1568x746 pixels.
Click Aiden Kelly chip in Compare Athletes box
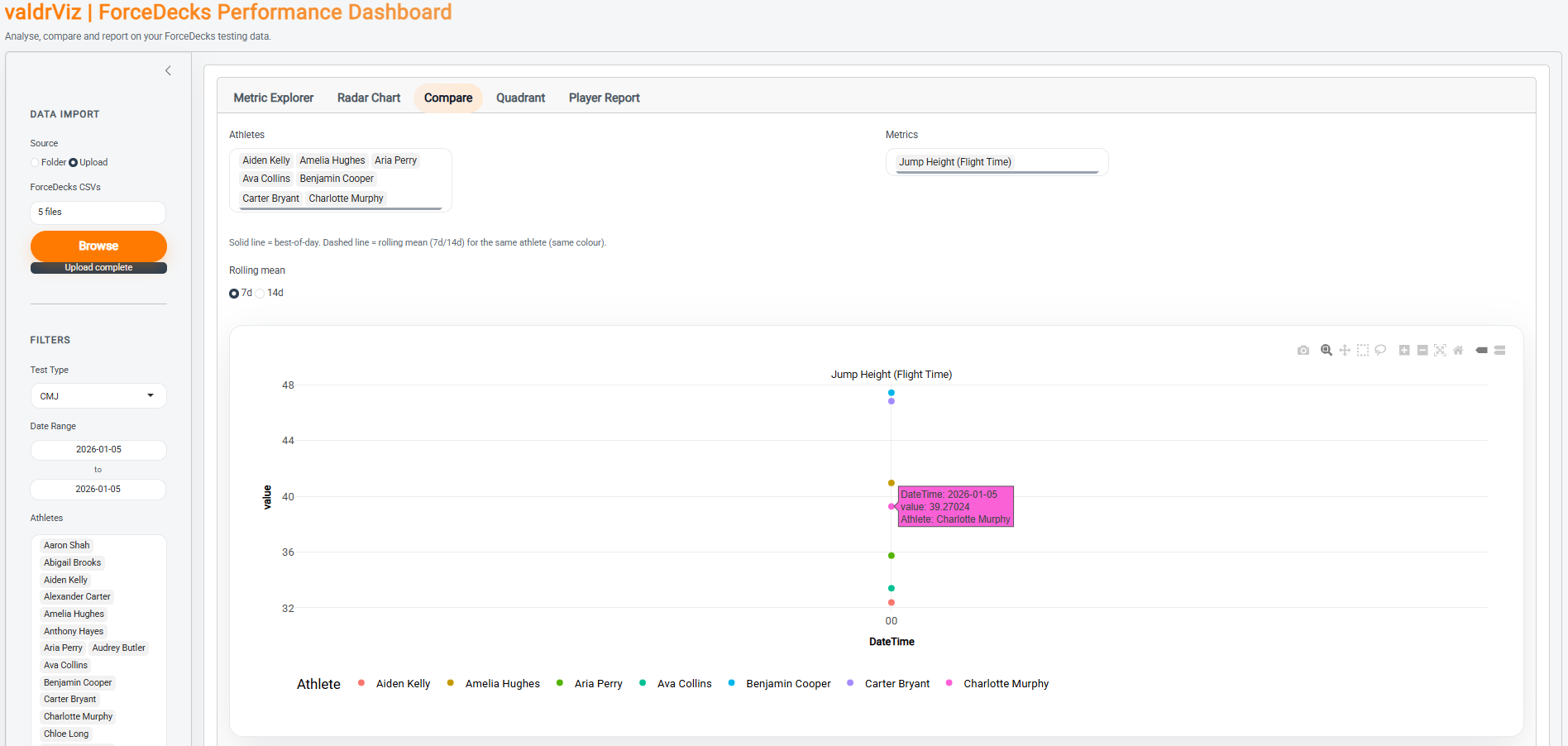(x=266, y=160)
